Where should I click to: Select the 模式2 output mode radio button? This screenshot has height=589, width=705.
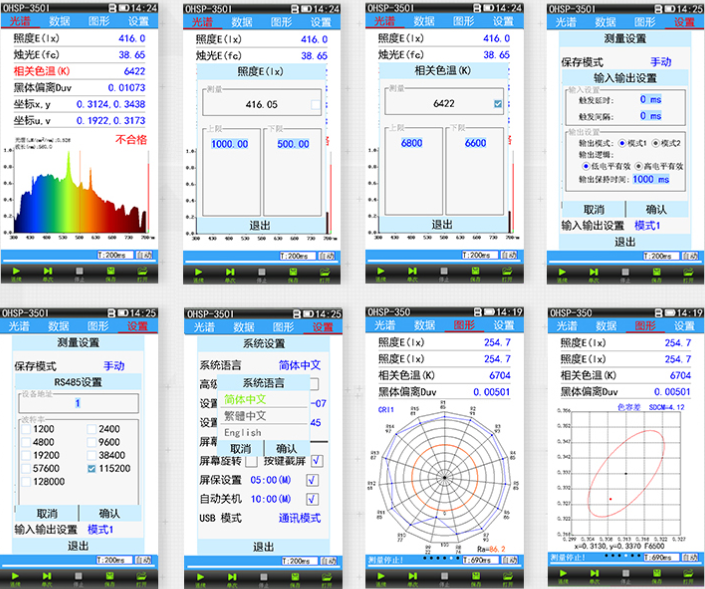pyautogui.click(x=656, y=143)
